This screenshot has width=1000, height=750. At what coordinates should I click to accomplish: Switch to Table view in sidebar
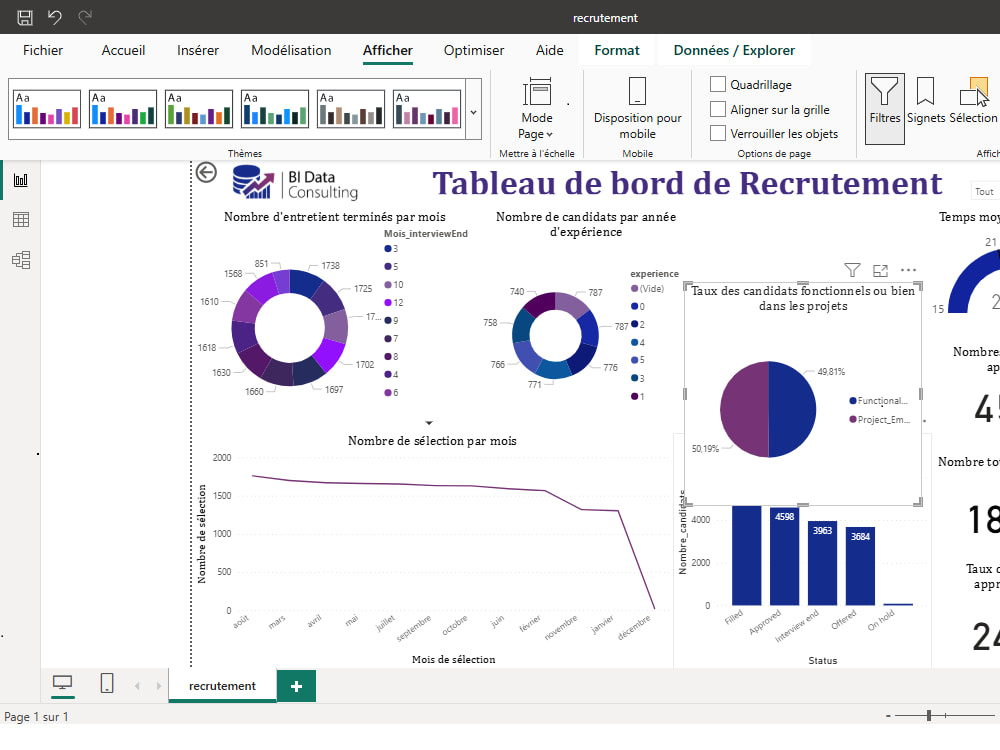coord(21,220)
